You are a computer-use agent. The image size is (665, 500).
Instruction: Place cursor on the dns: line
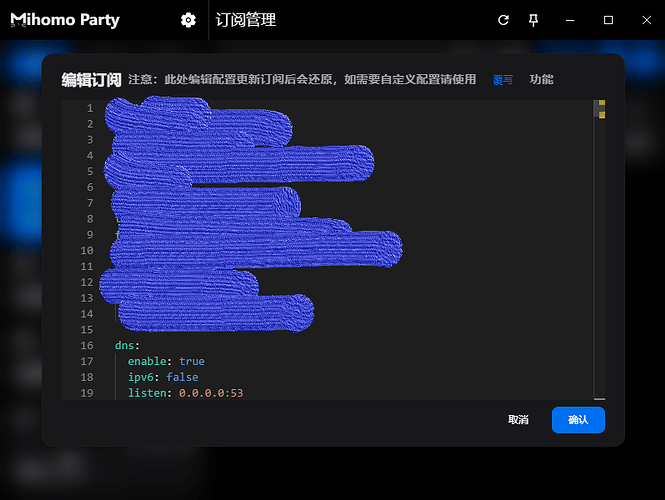[x=127, y=345]
